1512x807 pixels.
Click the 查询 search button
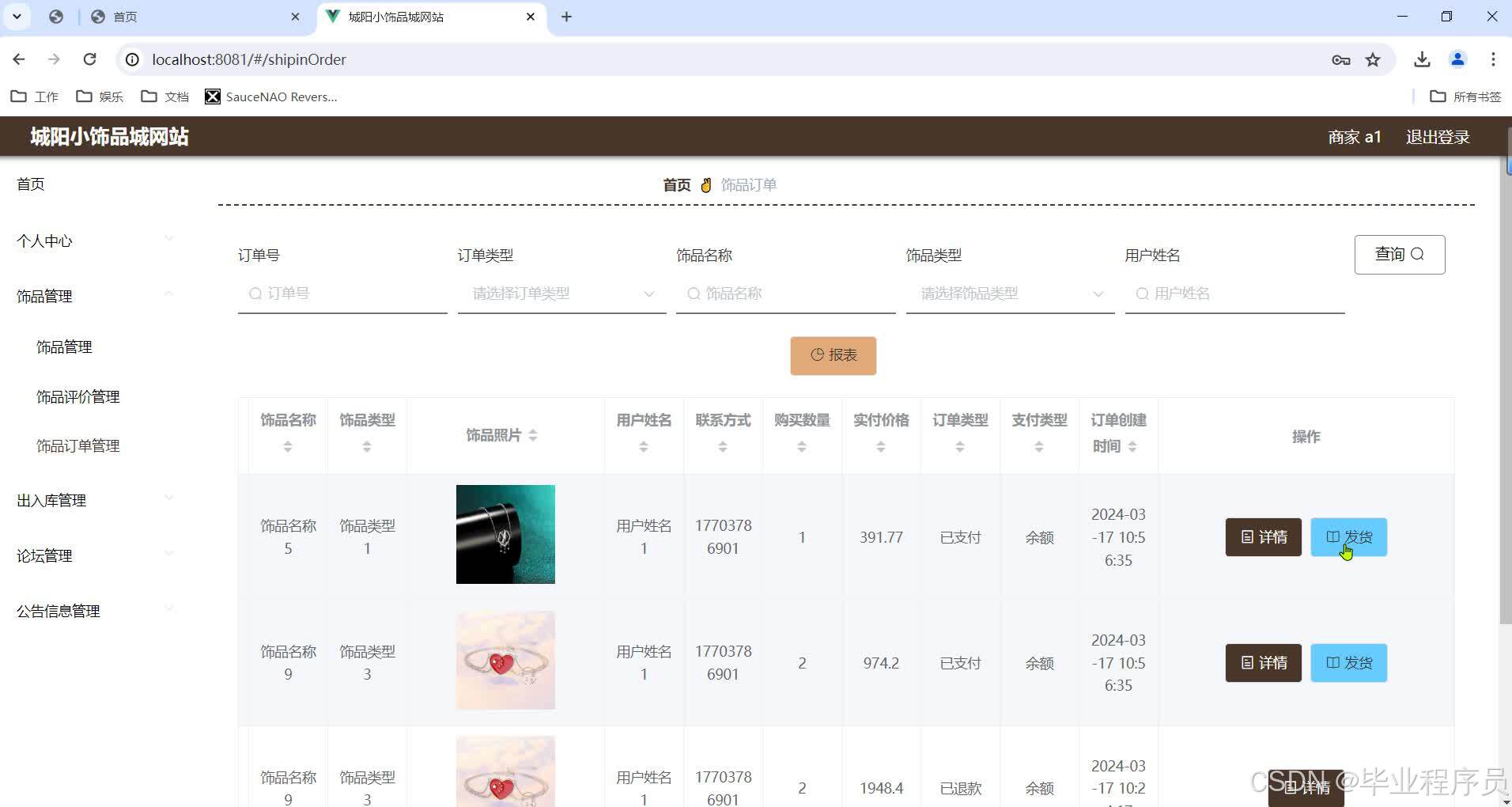[x=1400, y=254]
